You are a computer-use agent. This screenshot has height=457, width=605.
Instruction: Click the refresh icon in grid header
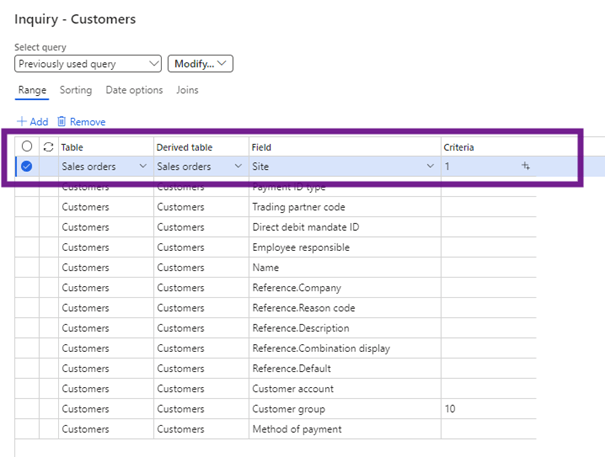[x=47, y=147]
